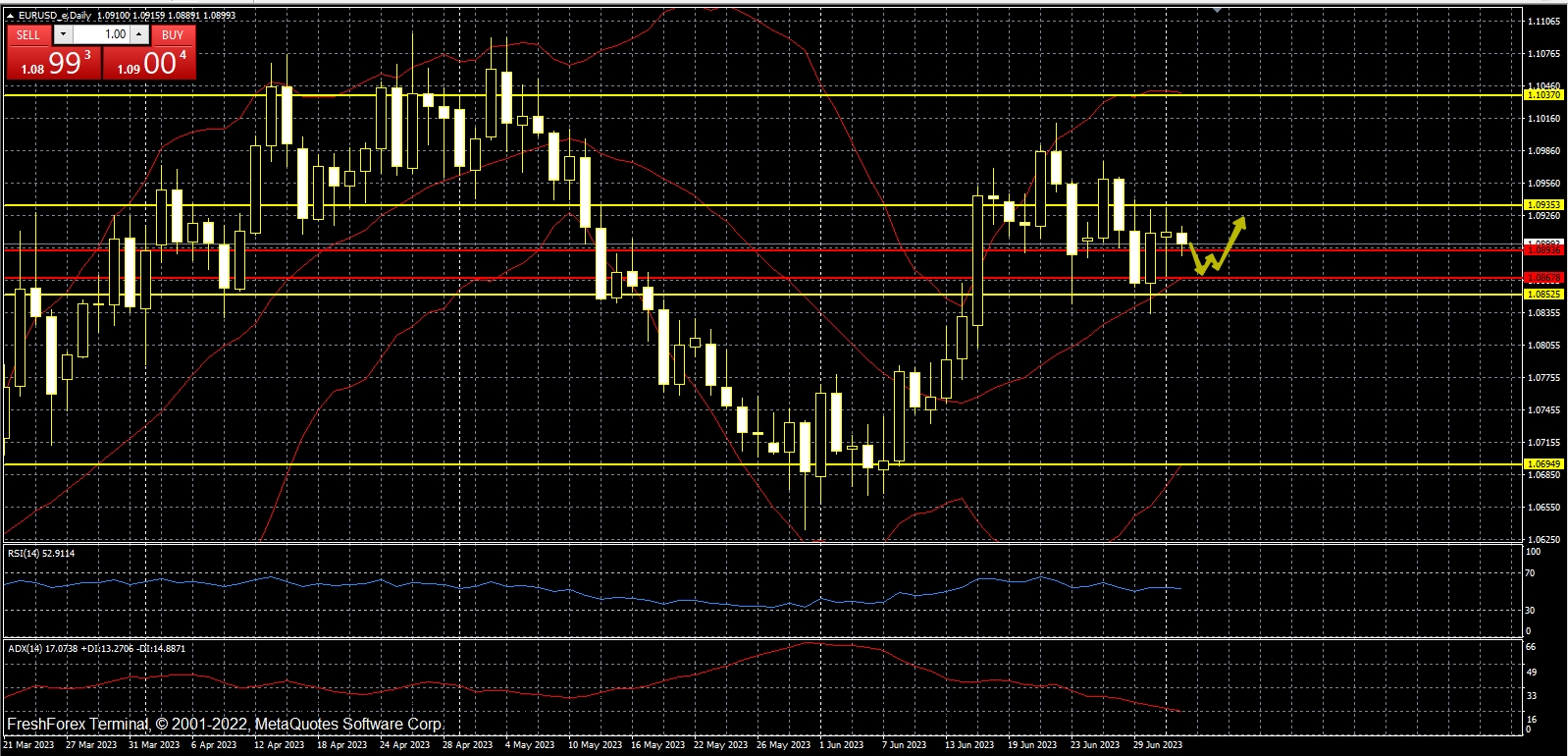Increase trade volume with the up arrow
This screenshot has height=756, width=1568.
139,34
